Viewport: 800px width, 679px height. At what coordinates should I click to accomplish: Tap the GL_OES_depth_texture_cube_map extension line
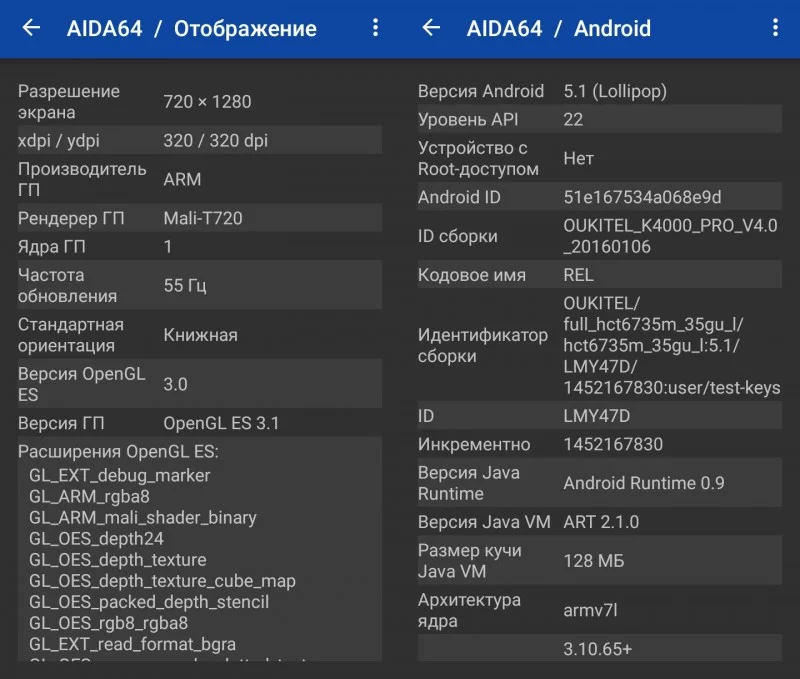tap(162, 580)
